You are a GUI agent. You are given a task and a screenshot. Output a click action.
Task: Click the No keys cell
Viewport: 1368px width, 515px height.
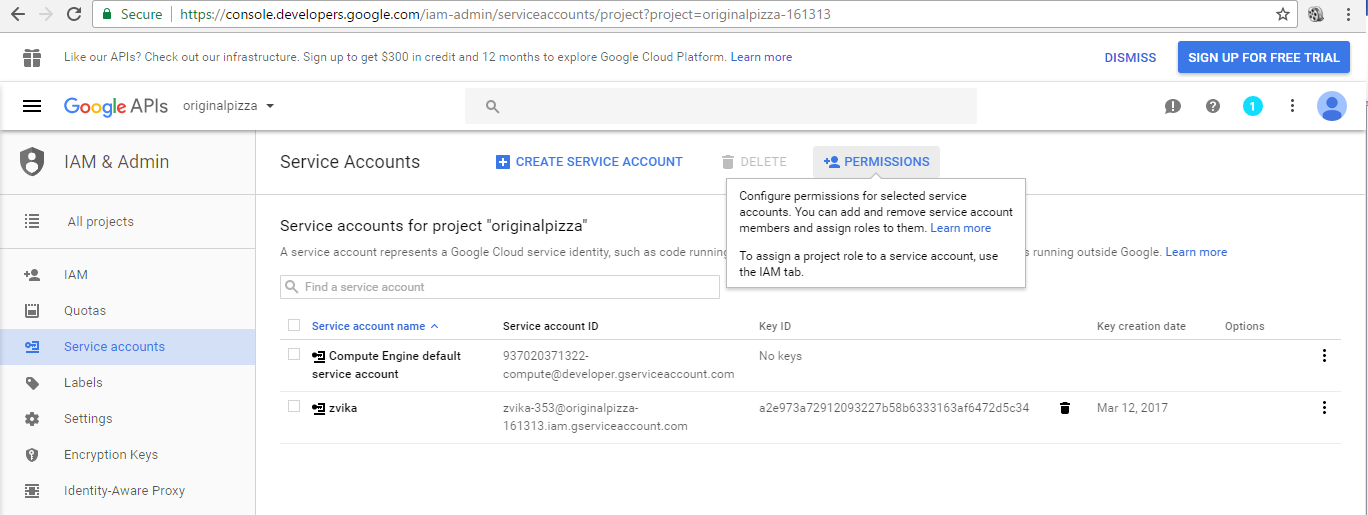pos(780,356)
